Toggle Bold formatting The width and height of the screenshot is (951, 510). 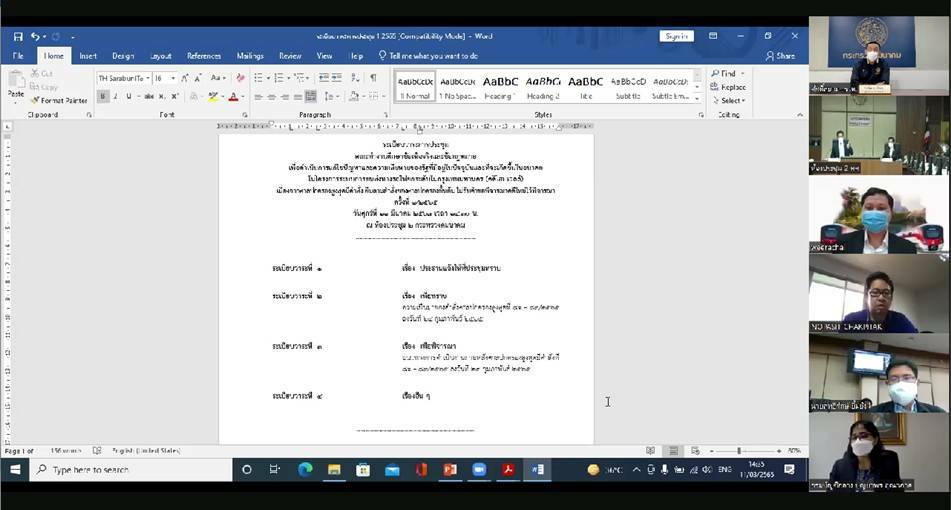(102, 97)
